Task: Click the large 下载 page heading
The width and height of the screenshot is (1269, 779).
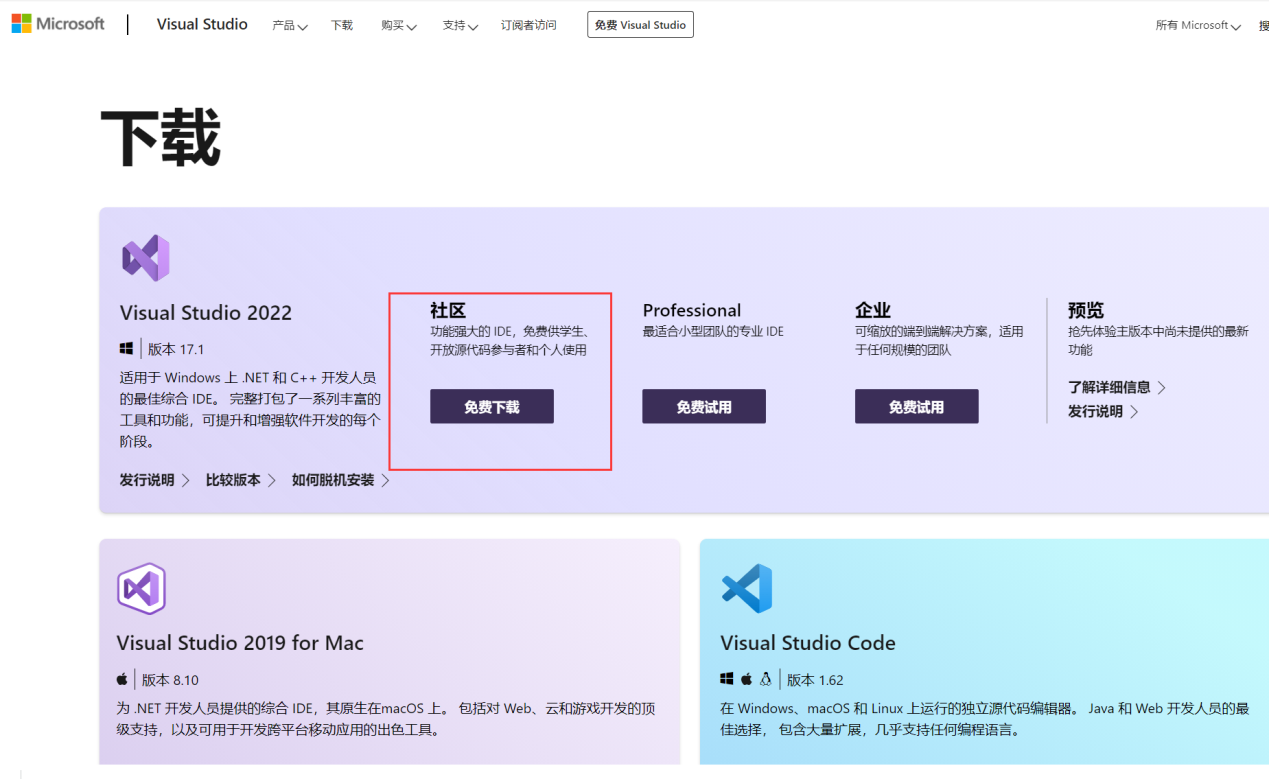Action: click(161, 138)
